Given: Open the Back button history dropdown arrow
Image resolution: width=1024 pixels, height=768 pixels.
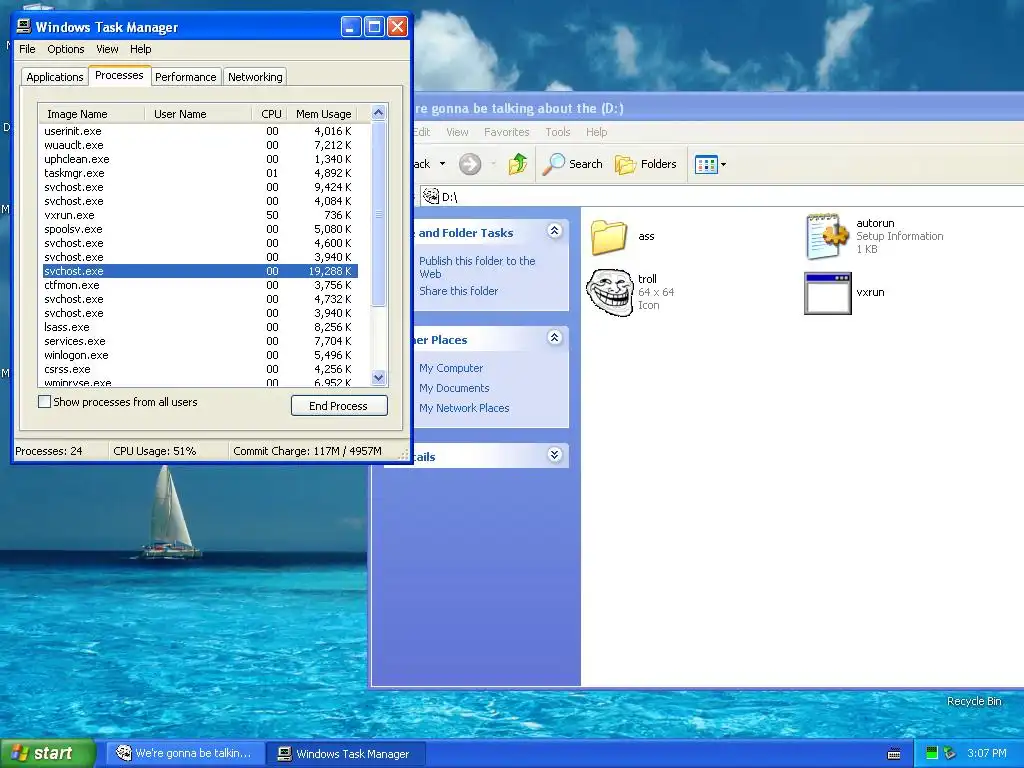Looking at the screenshot, I should click(x=442, y=164).
